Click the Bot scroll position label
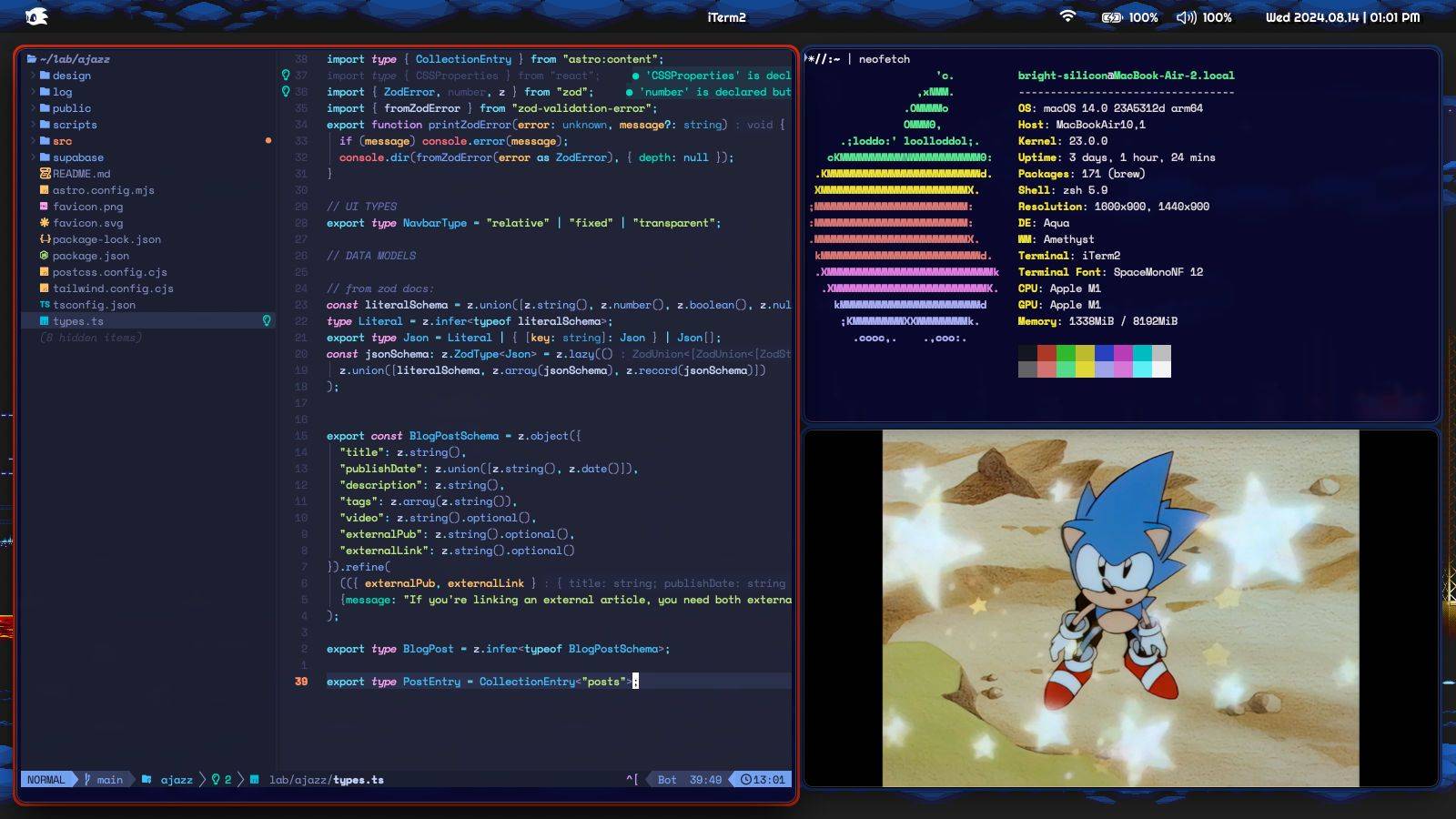The width and height of the screenshot is (1456, 819). pyautogui.click(x=667, y=780)
